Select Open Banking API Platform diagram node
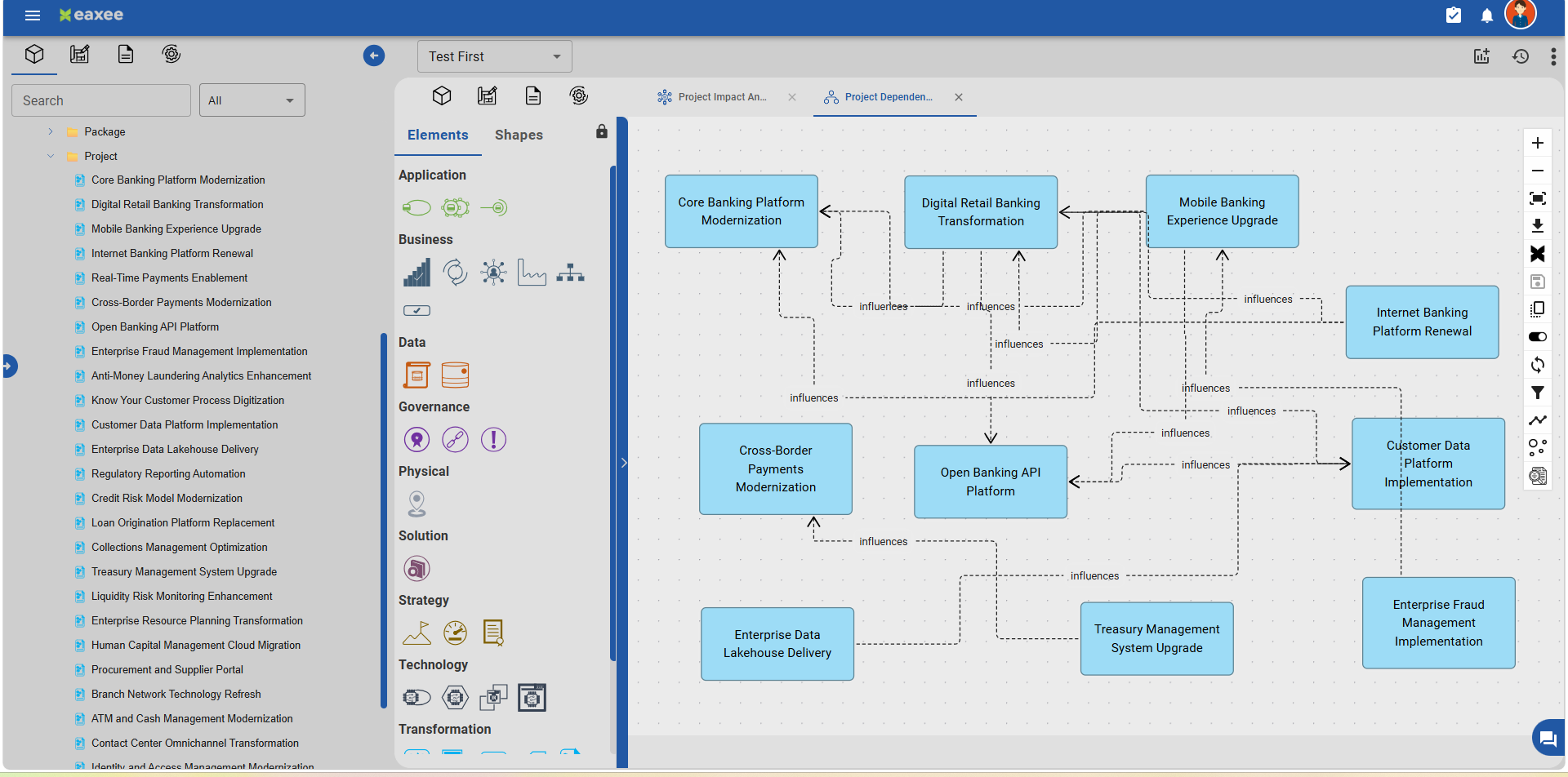Screen dimensions: 1568x777 point(991,482)
